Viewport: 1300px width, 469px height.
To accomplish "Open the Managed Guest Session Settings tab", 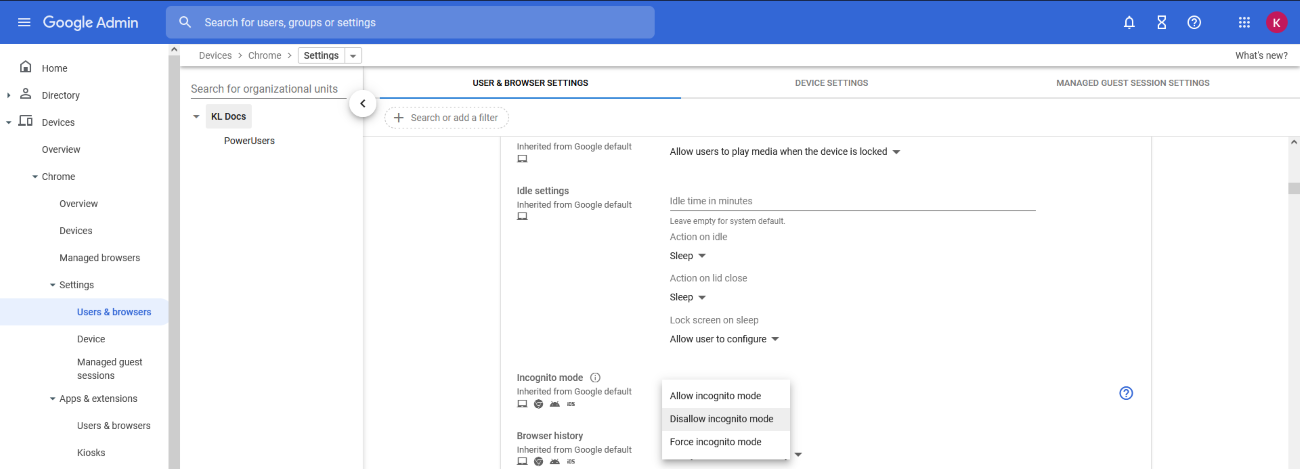I will pyautogui.click(x=1132, y=83).
